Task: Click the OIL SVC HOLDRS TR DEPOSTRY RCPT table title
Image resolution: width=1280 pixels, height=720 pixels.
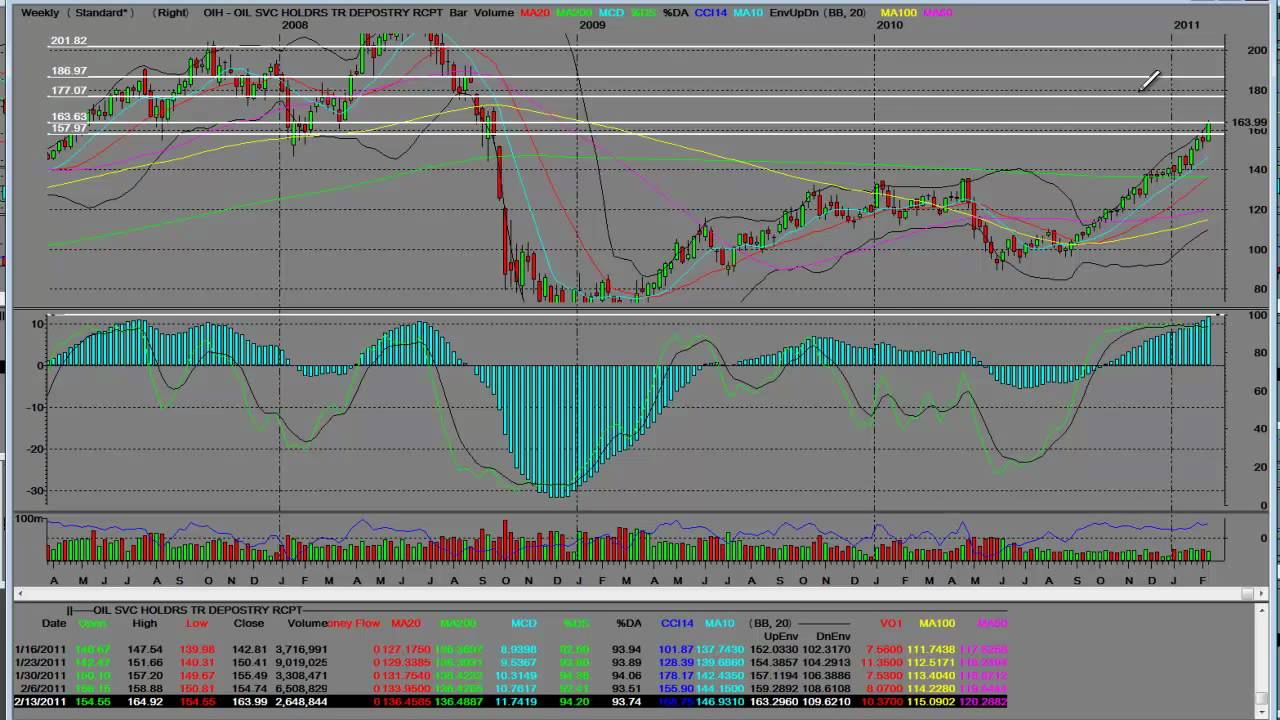Action: coord(198,610)
